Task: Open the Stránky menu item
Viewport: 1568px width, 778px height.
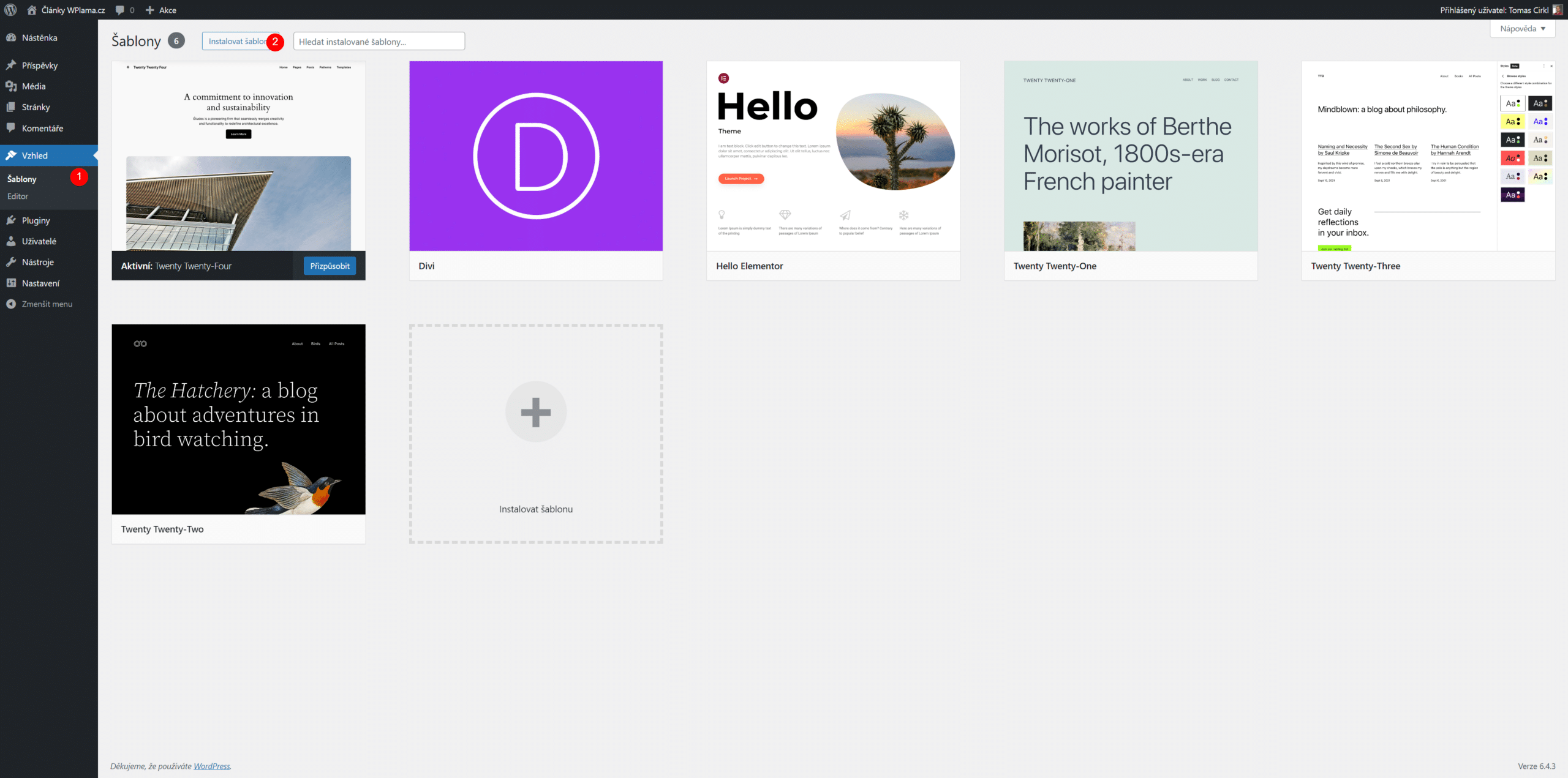Action: (49, 107)
